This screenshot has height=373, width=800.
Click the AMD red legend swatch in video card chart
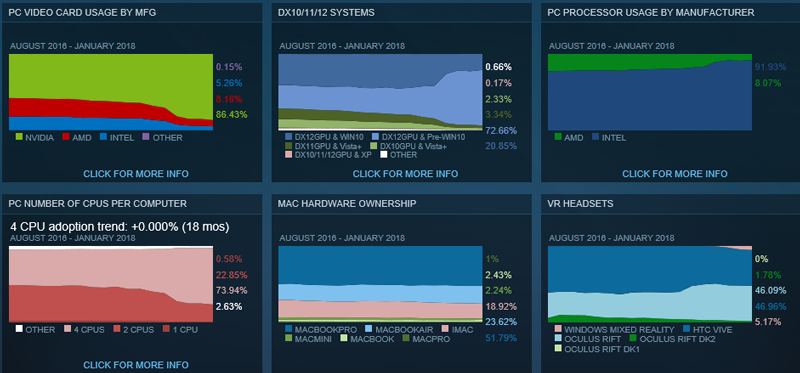66,137
